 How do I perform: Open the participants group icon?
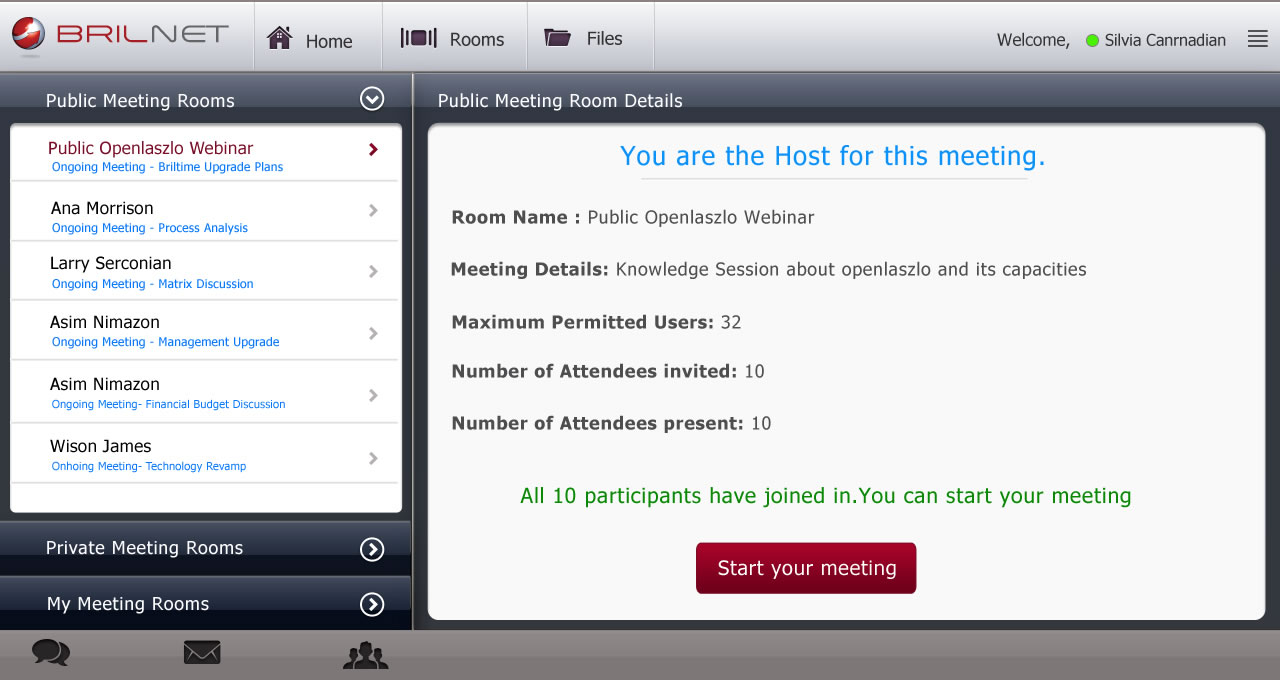(365, 655)
